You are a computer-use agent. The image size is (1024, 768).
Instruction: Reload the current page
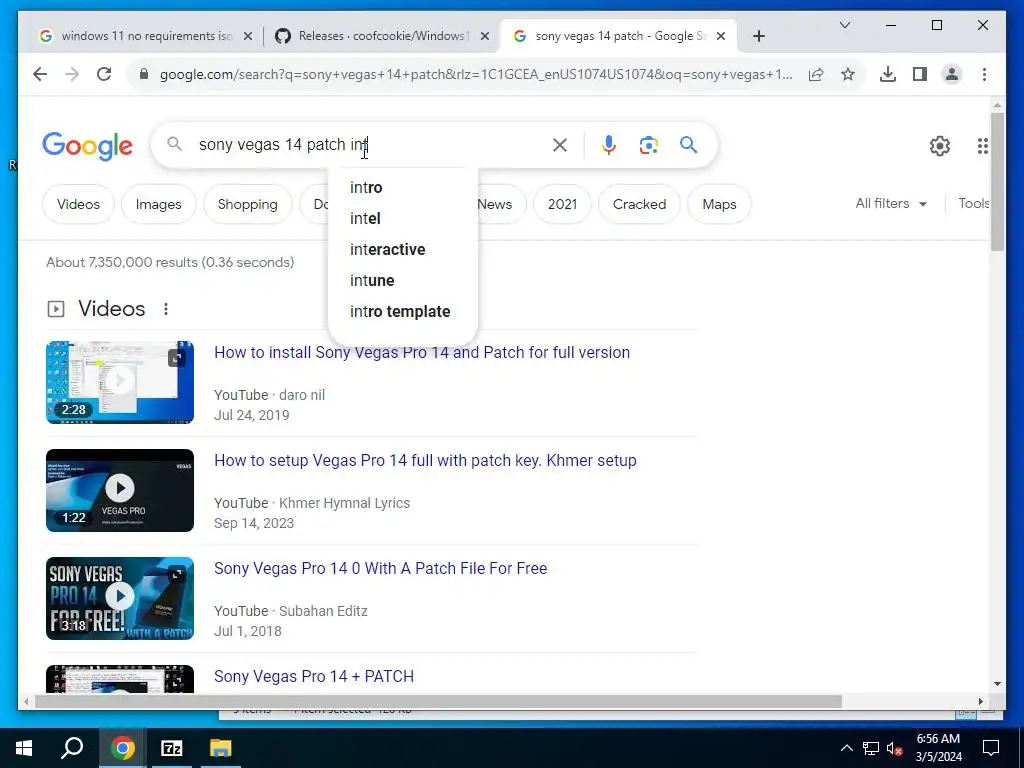pos(104,74)
